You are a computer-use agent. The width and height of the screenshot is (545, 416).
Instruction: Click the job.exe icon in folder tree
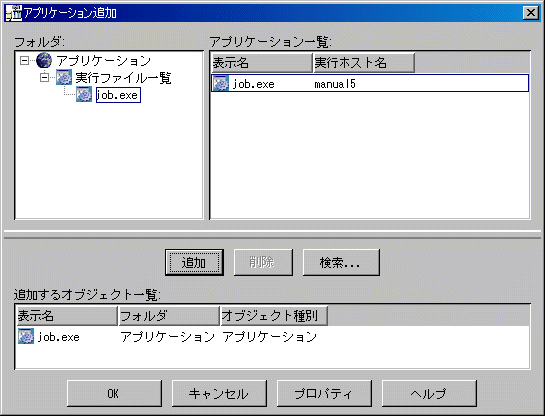84,95
